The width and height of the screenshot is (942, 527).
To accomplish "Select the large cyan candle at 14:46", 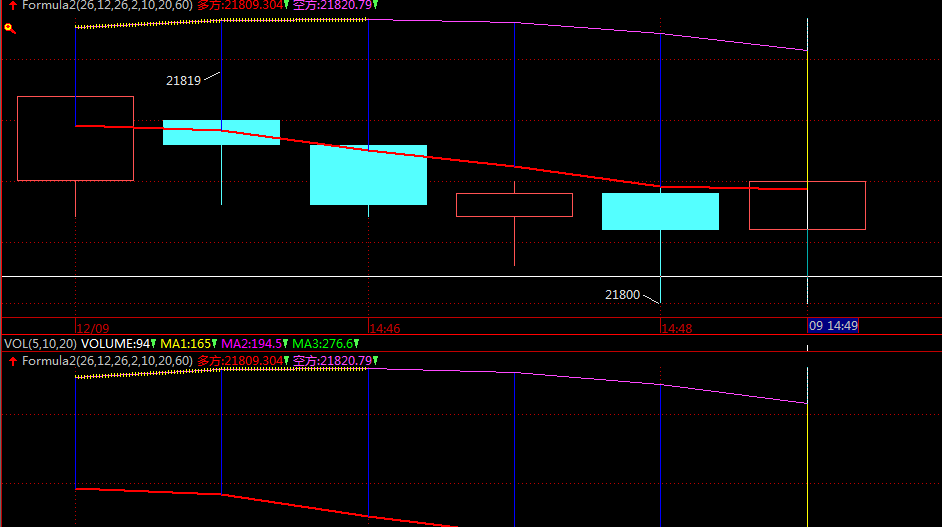I will [x=368, y=175].
